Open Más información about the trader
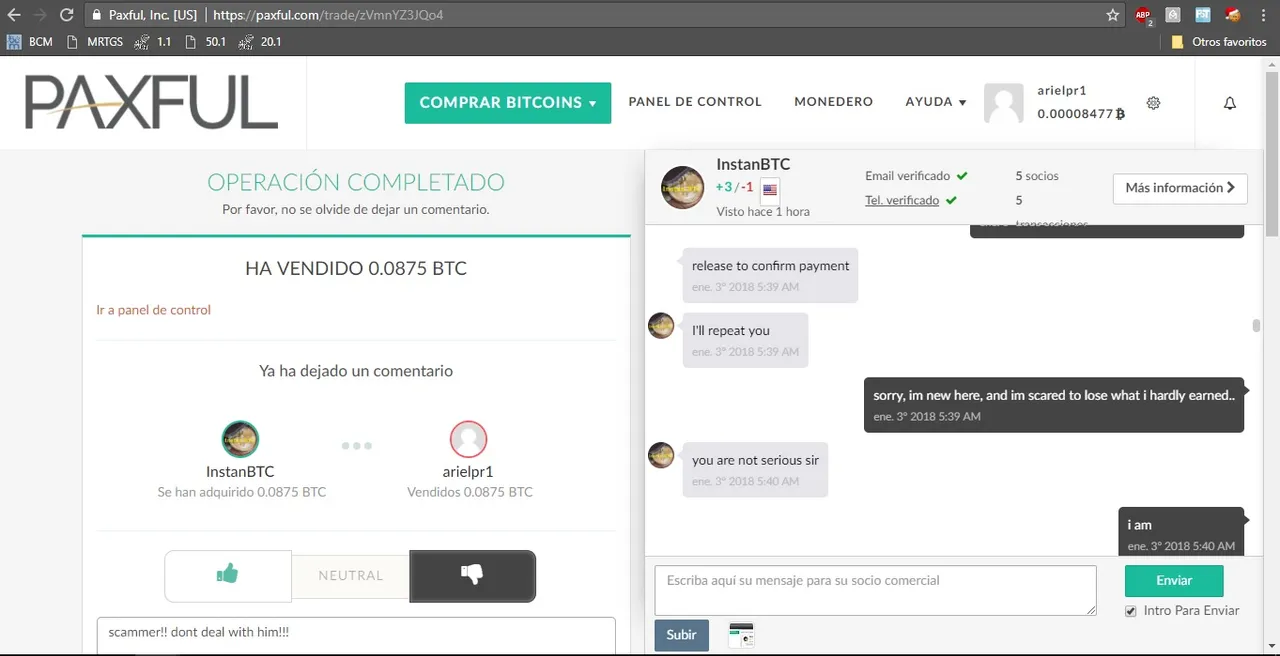 click(x=1180, y=188)
